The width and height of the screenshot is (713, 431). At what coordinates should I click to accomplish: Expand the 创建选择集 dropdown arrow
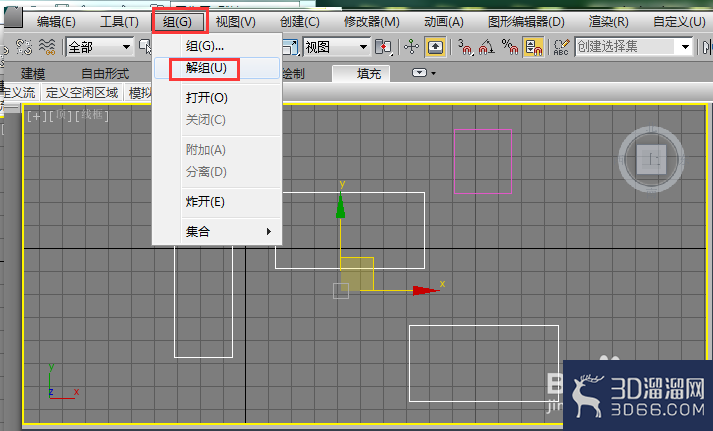(x=685, y=46)
